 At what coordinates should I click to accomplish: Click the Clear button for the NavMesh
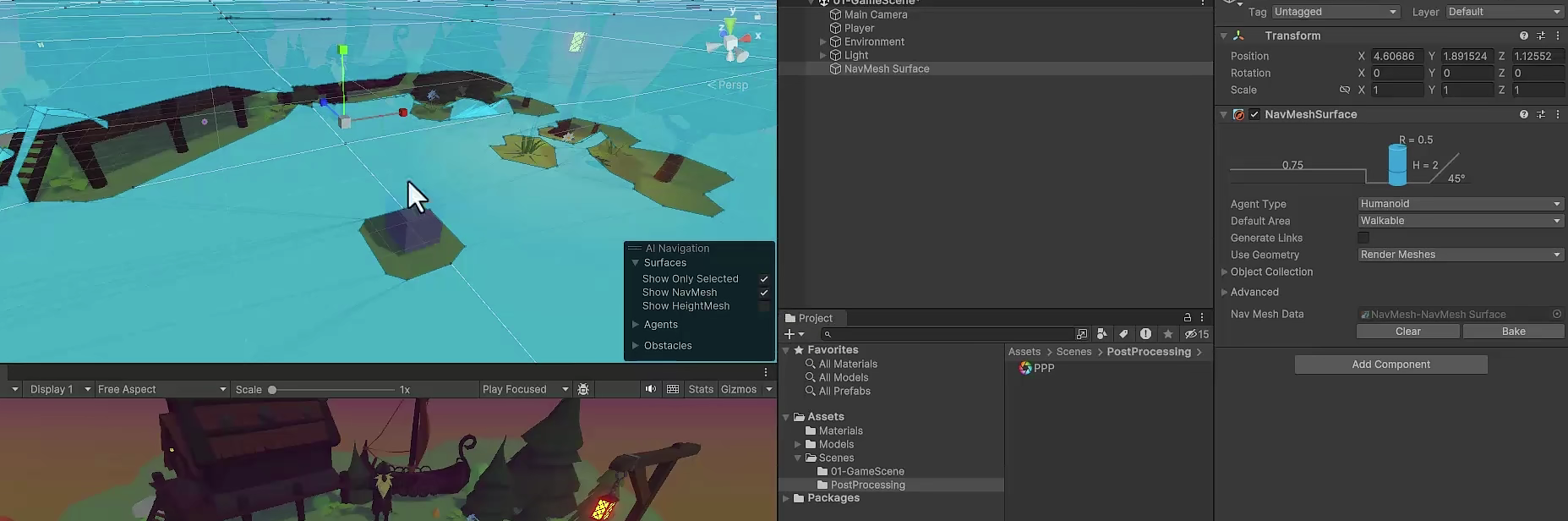1408,332
